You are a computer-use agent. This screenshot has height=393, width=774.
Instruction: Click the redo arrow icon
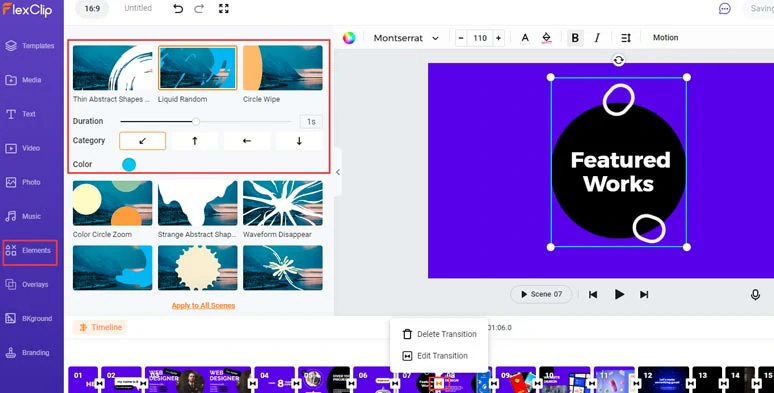pyautogui.click(x=199, y=8)
